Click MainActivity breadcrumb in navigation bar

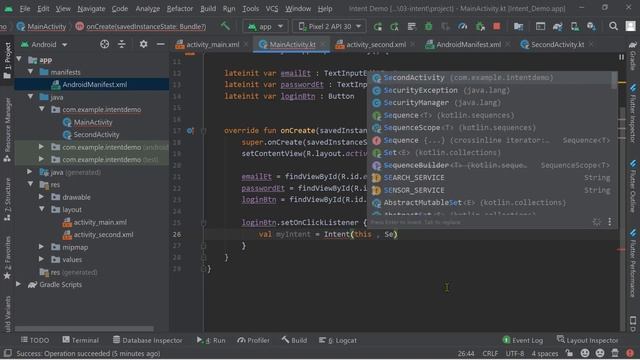coord(41,27)
